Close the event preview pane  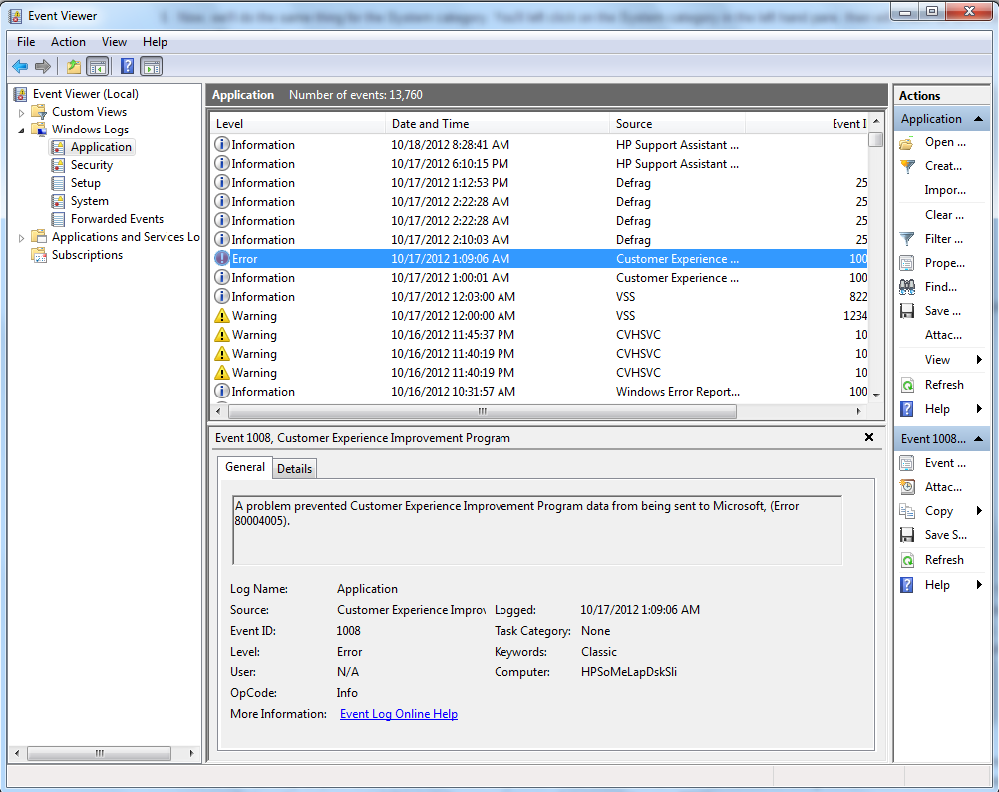point(868,437)
